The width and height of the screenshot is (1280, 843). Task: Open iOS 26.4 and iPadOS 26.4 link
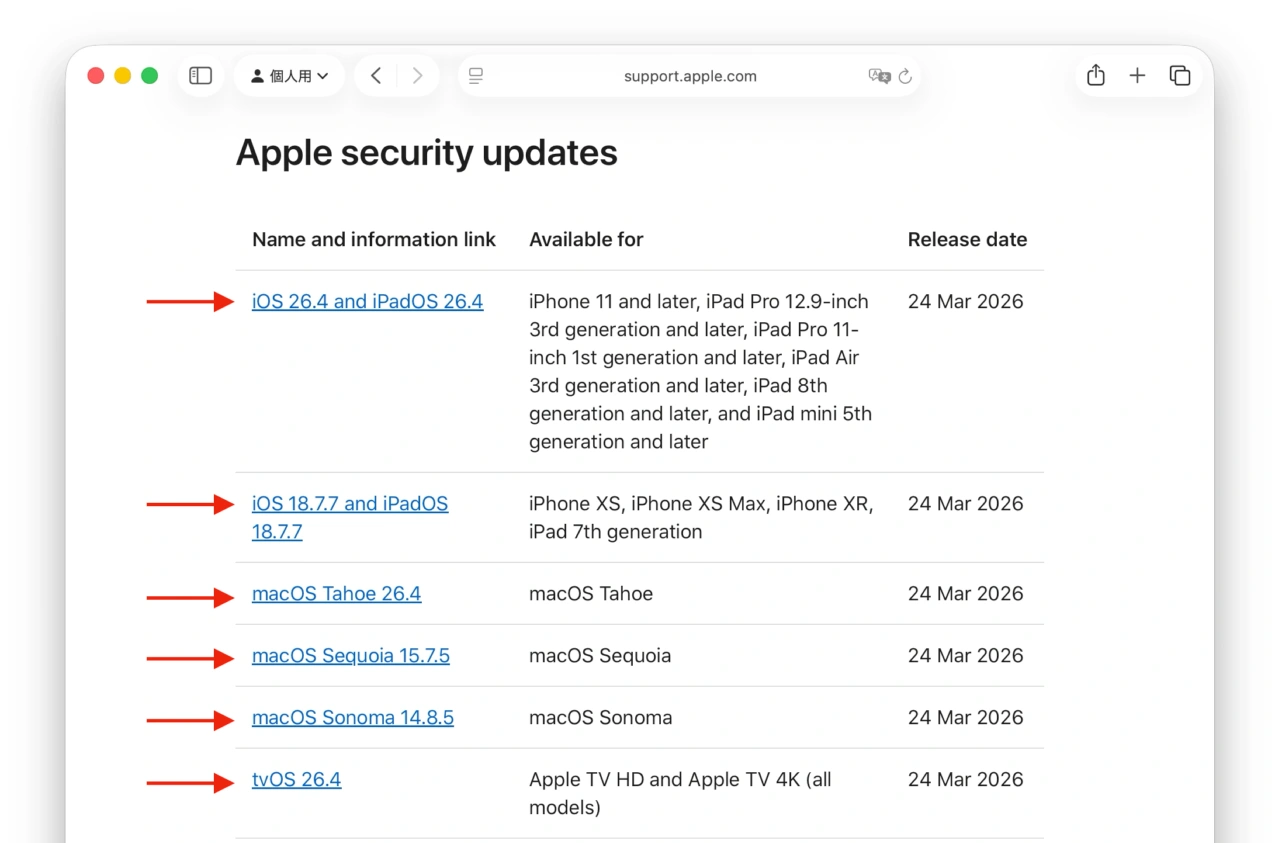367,302
